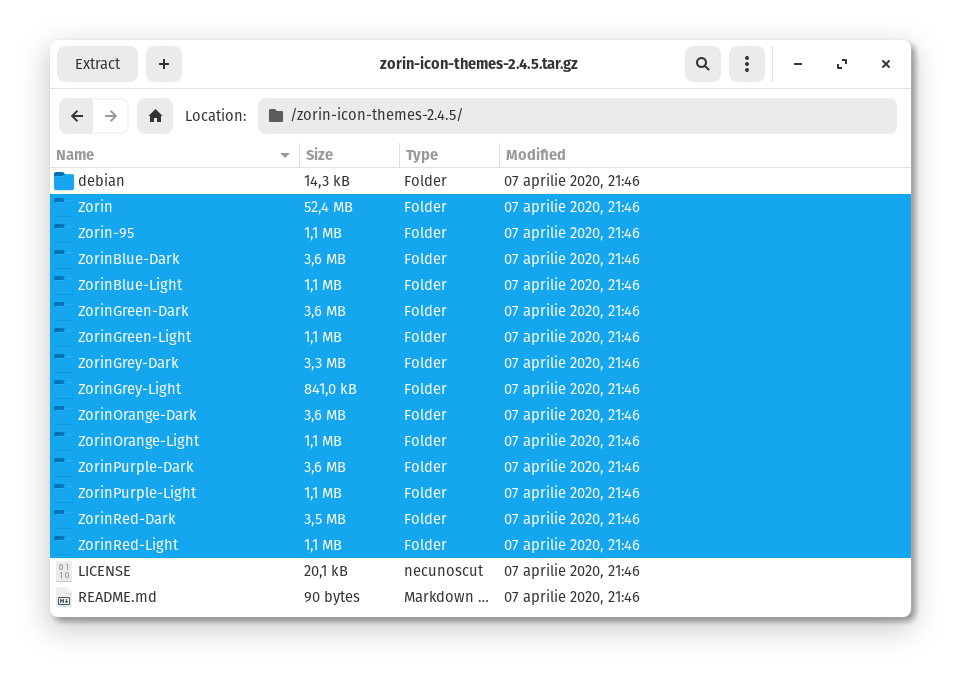The image size is (965, 681).
Task: Click the LICENSE binary file icon
Action: [63, 571]
